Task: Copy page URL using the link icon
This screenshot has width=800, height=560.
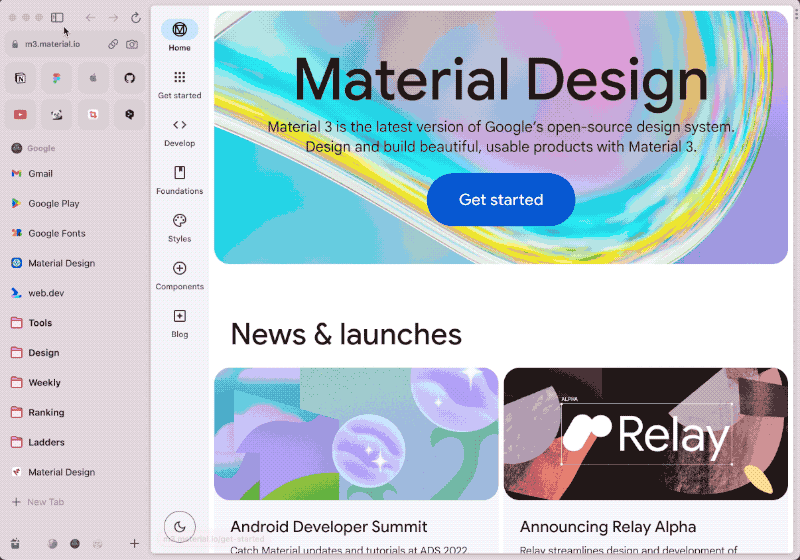Action: [x=113, y=44]
